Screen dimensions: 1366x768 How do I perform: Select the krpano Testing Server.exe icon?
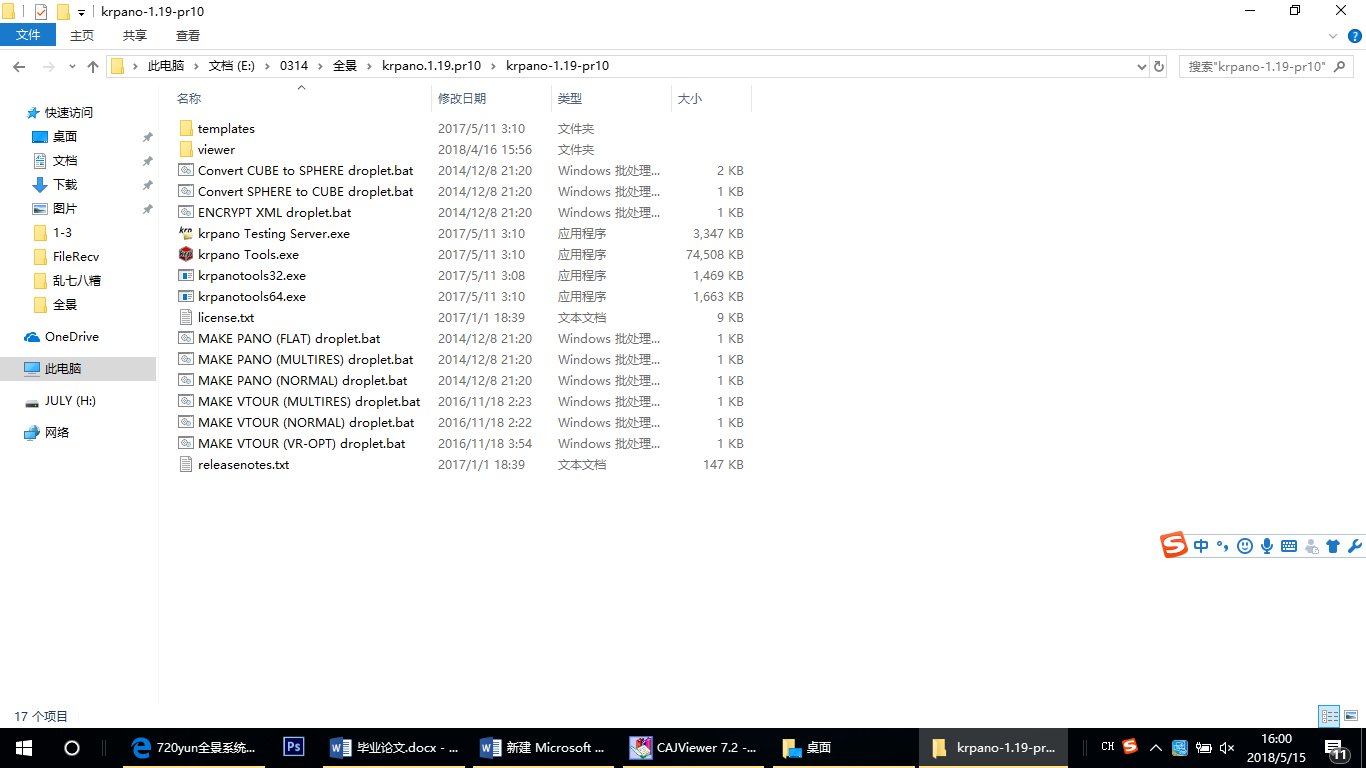pyautogui.click(x=186, y=233)
